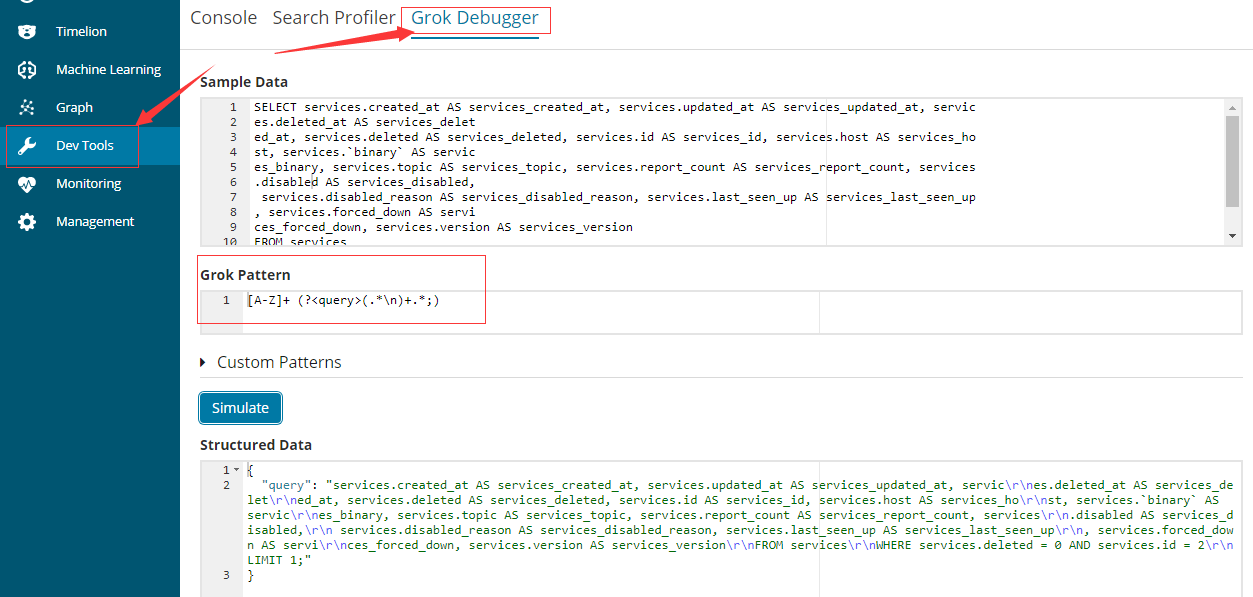Screen dimensions: 1253x597
Task: Click the Timelion label text in sidebar
Action: pyautogui.click(x=81, y=32)
